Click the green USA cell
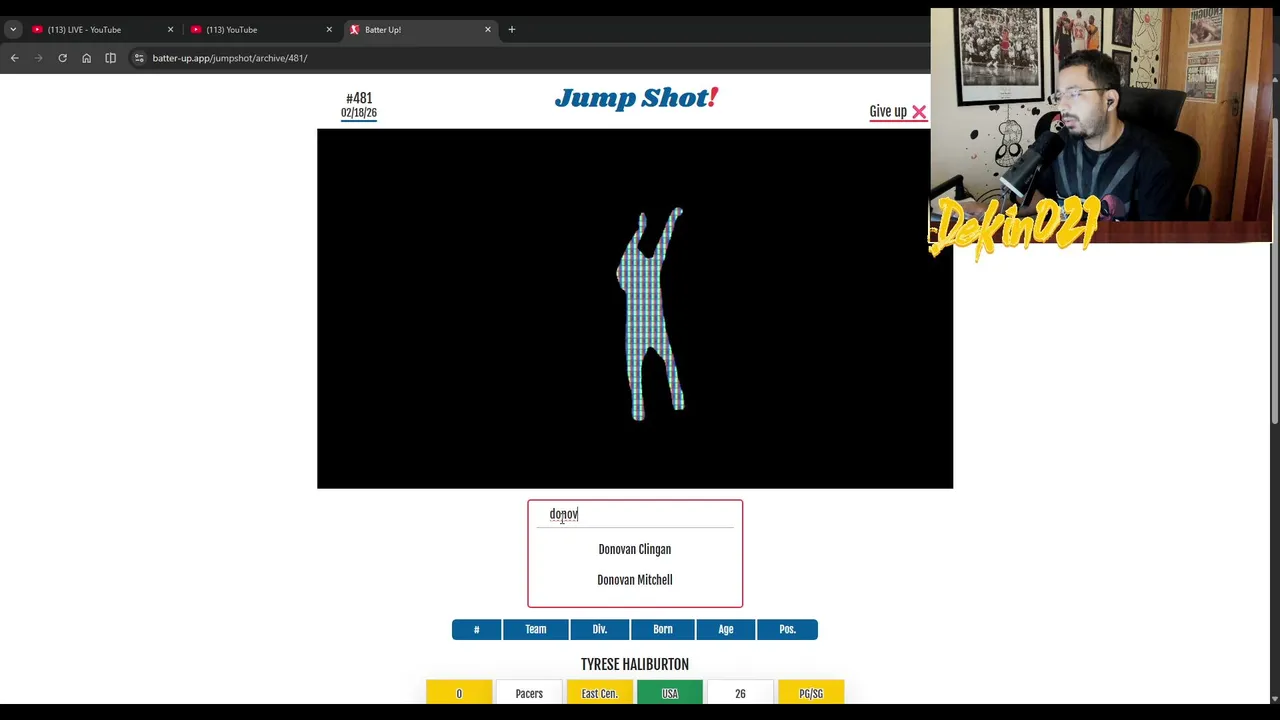 tap(670, 692)
